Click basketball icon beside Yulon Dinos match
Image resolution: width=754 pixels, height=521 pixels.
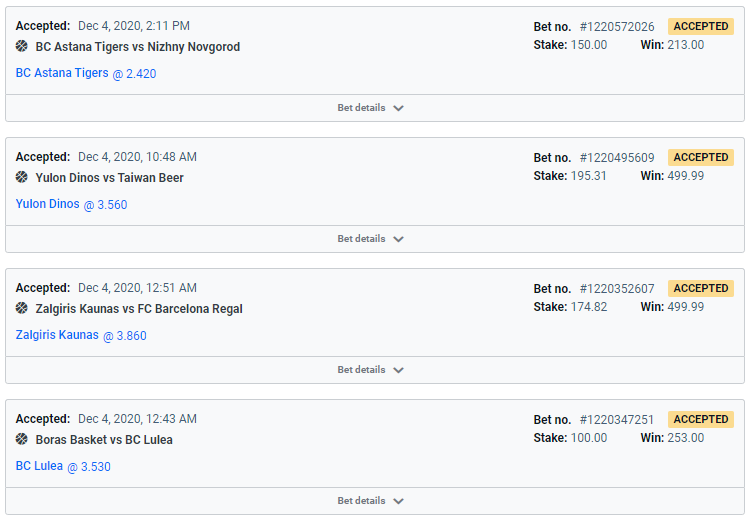[x=22, y=177]
